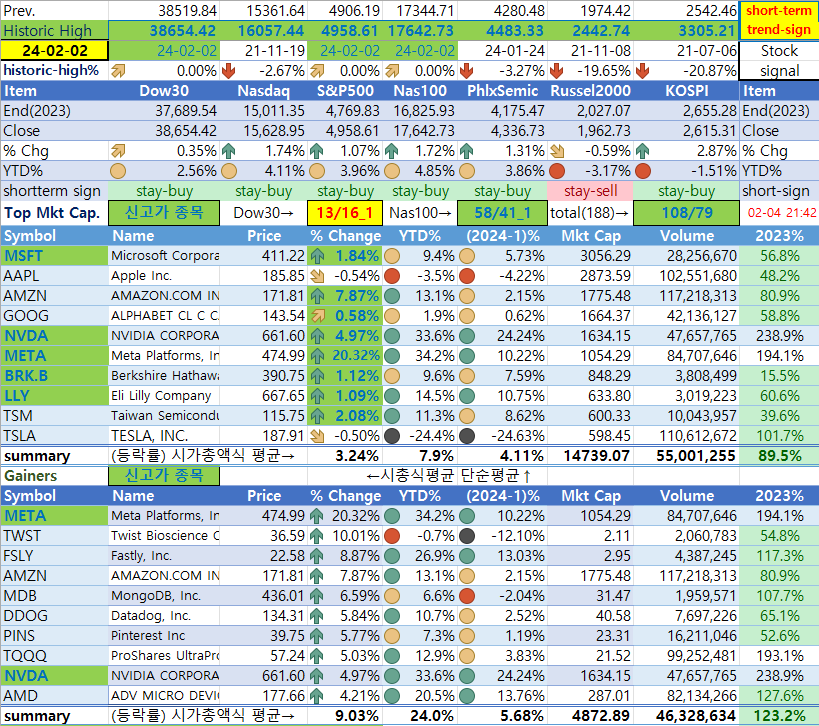Click the TSLA symbol cell
The width and height of the screenshot is (819, 726).
click(54, 436)
